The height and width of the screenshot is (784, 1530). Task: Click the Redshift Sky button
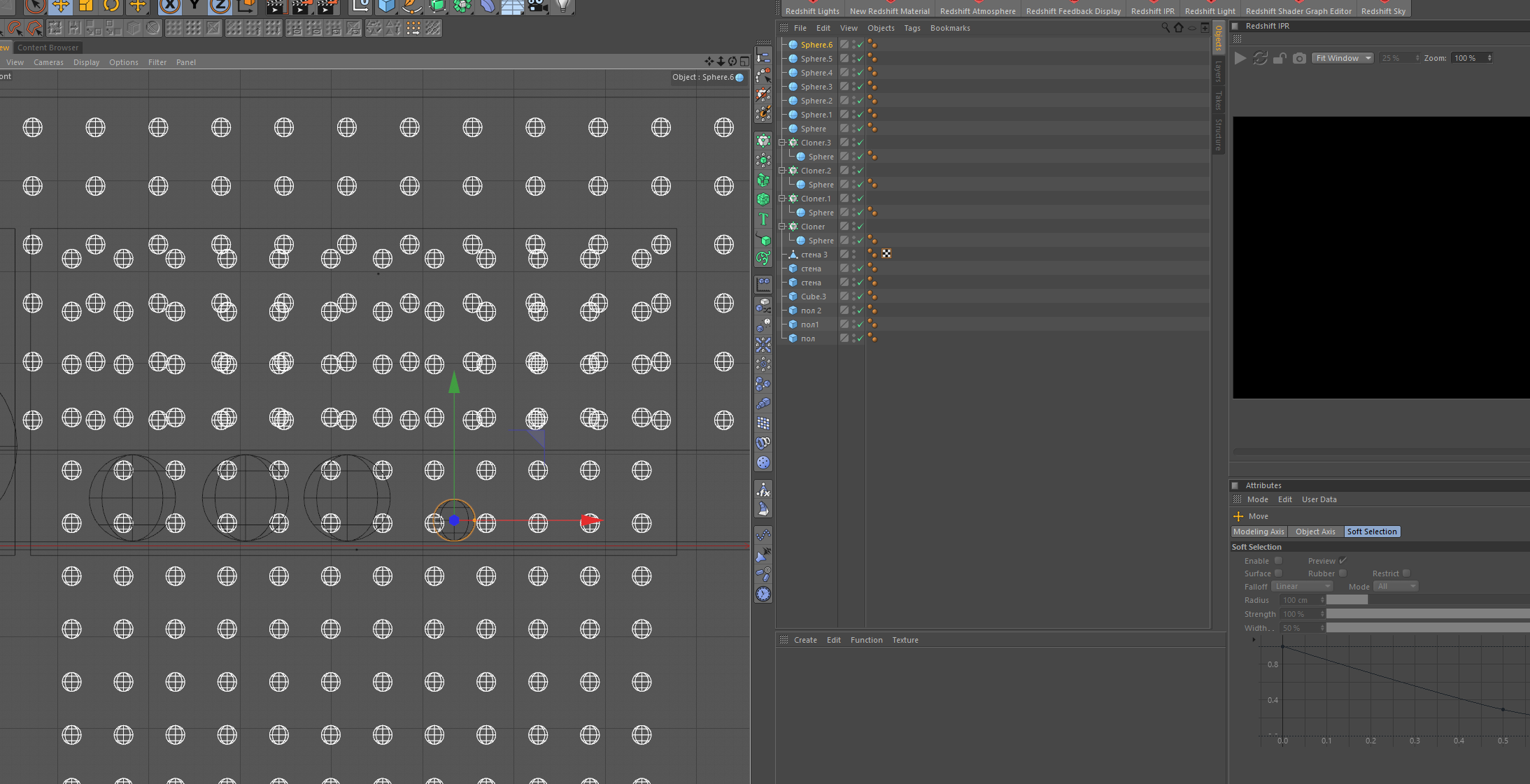(1383, 9)
